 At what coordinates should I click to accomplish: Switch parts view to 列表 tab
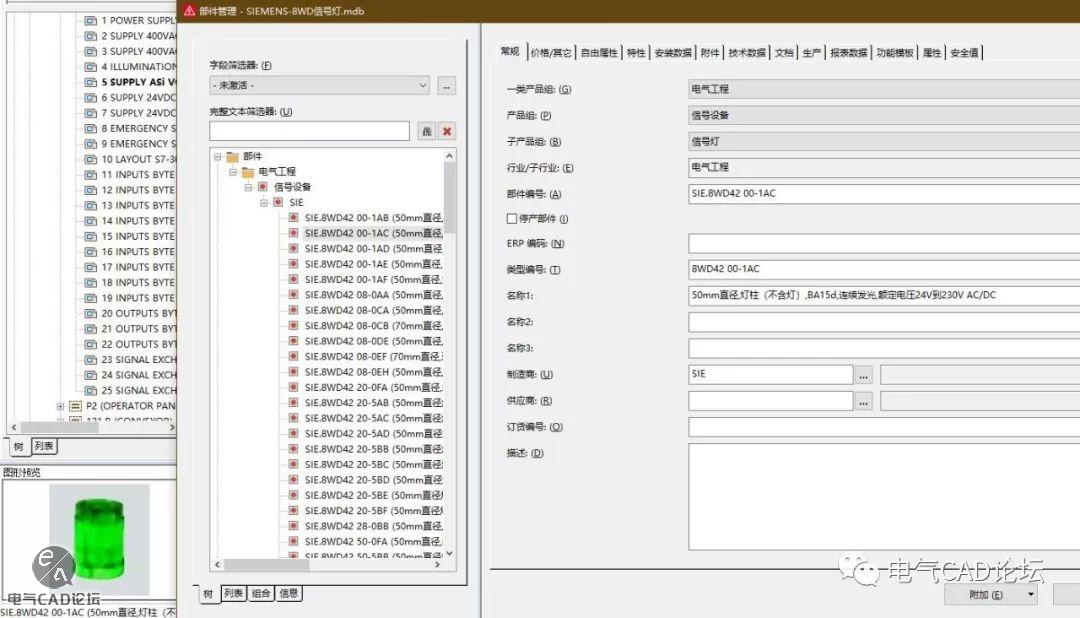click(233, 593)
